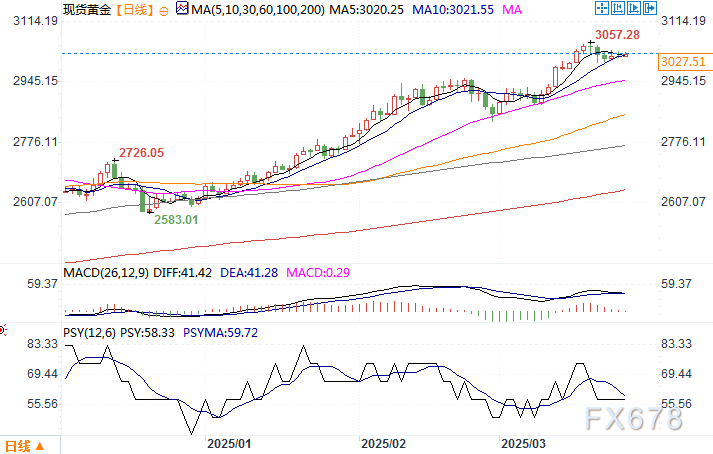This screenshot has height=454, width=713.
Task: Toggle the crosshair cursor icon
Action: [x=602, y=8]
